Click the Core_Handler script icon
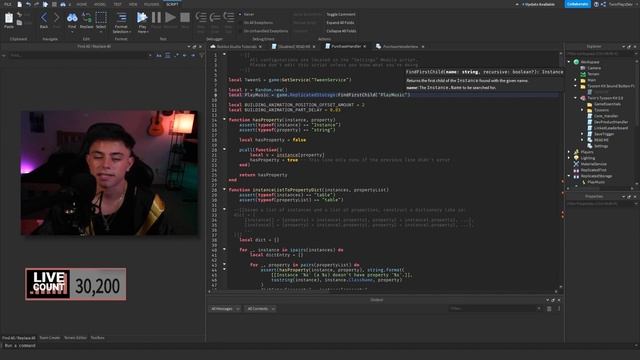This screenshot has width=640, height=360. (x=589, y=116)
